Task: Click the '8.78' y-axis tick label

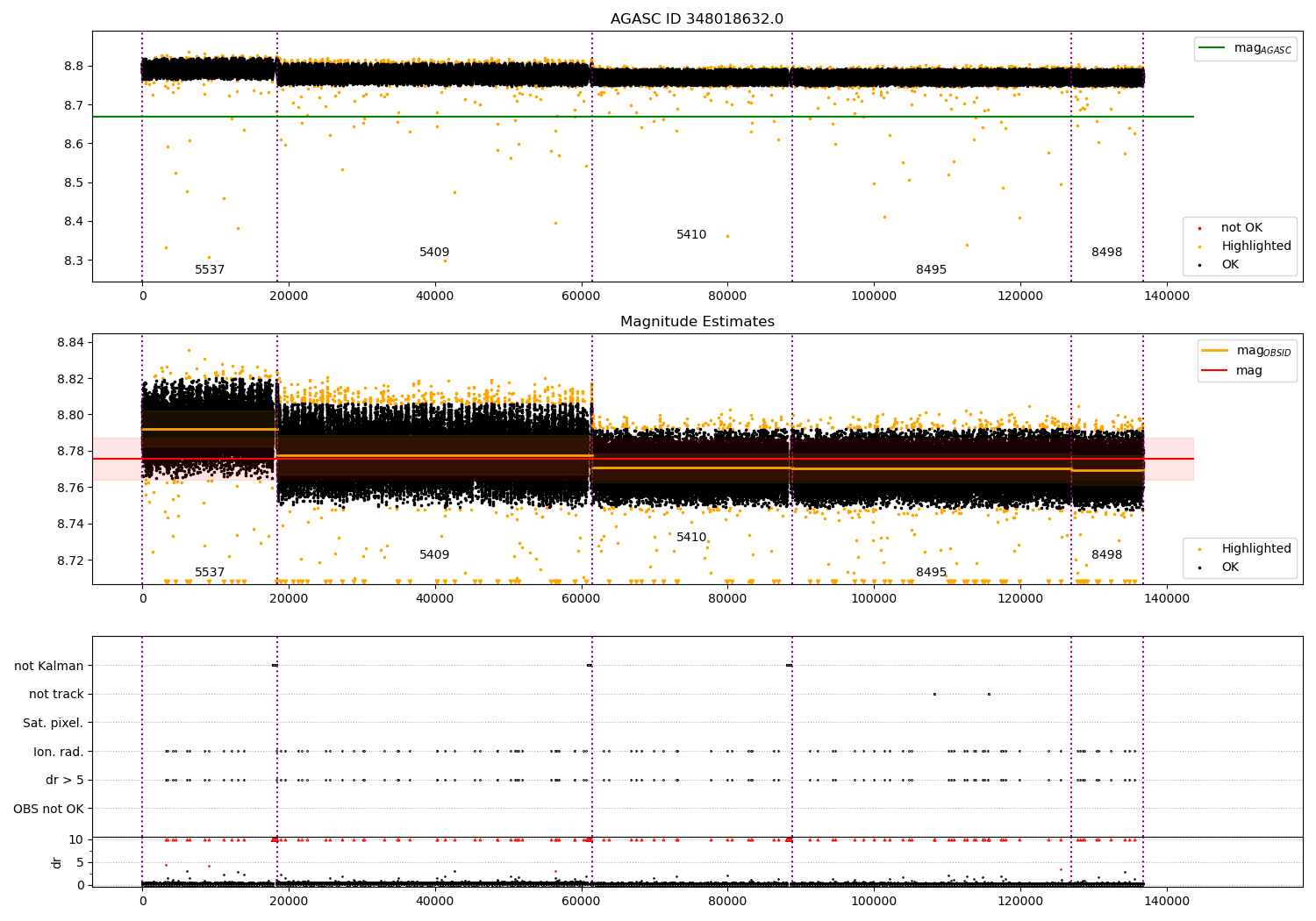Action: click(x=69, y=452)
